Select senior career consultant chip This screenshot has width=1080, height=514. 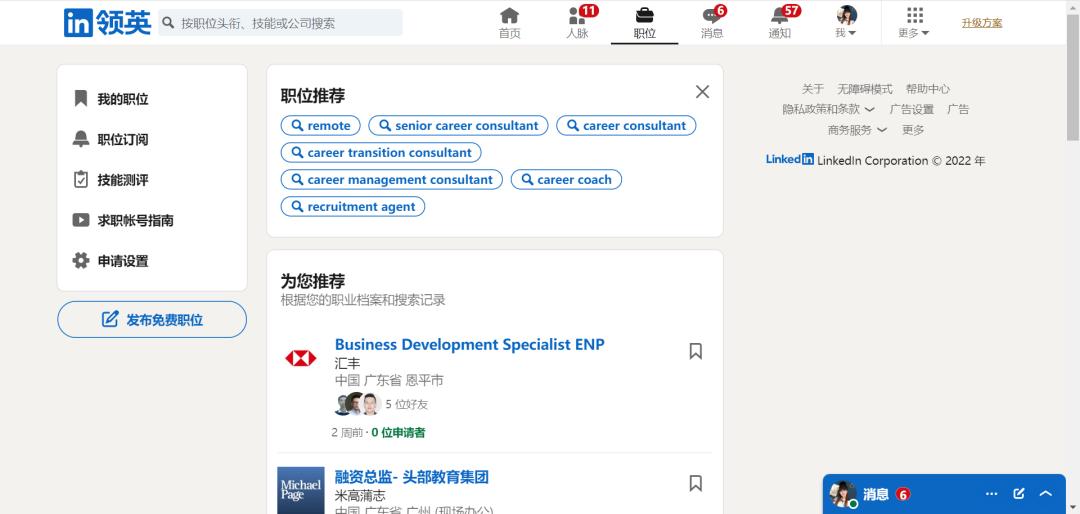[x=458, y=125]
